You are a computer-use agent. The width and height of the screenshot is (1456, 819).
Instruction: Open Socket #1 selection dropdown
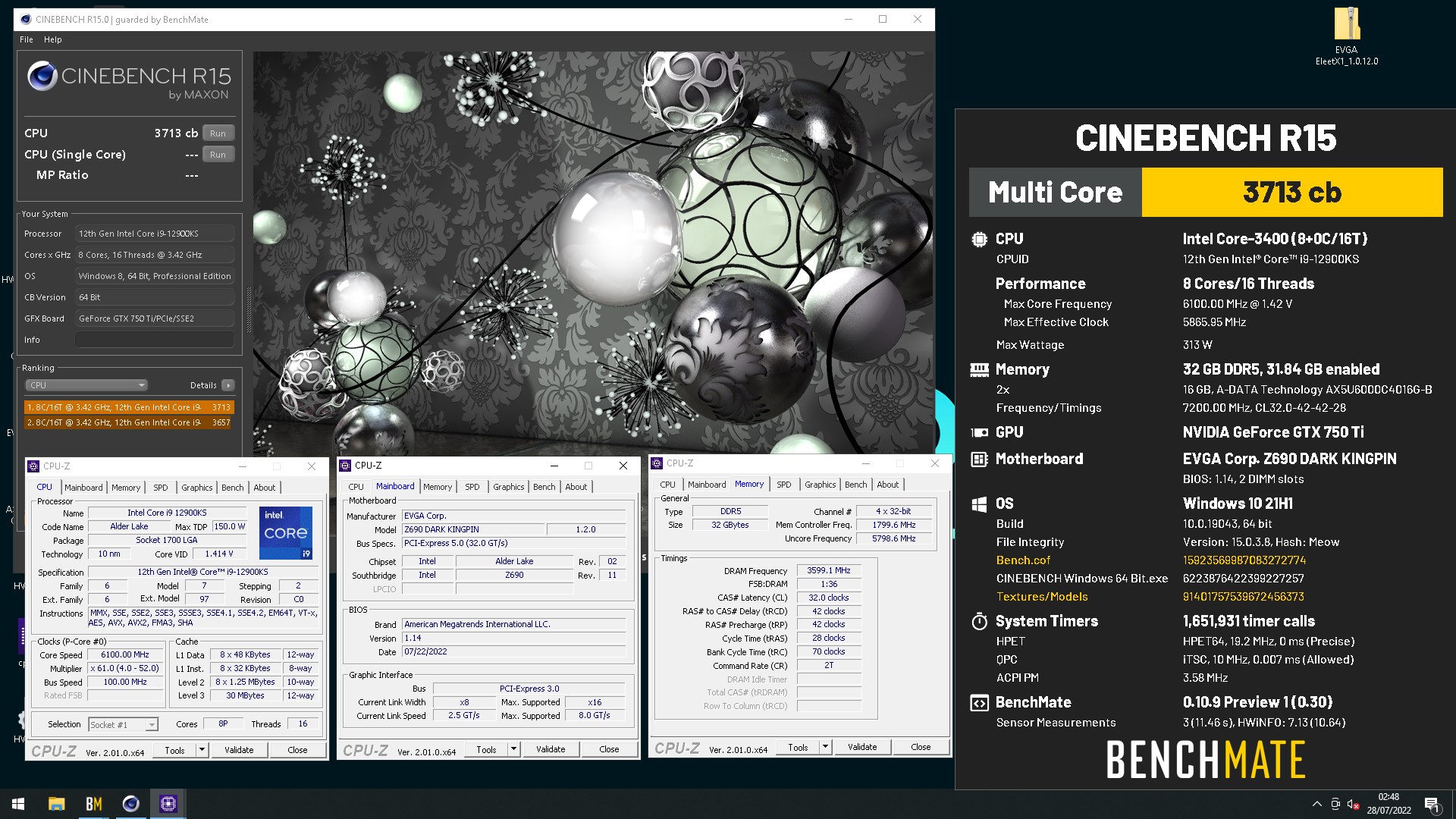pyautogui.click(x=123, y=725)
